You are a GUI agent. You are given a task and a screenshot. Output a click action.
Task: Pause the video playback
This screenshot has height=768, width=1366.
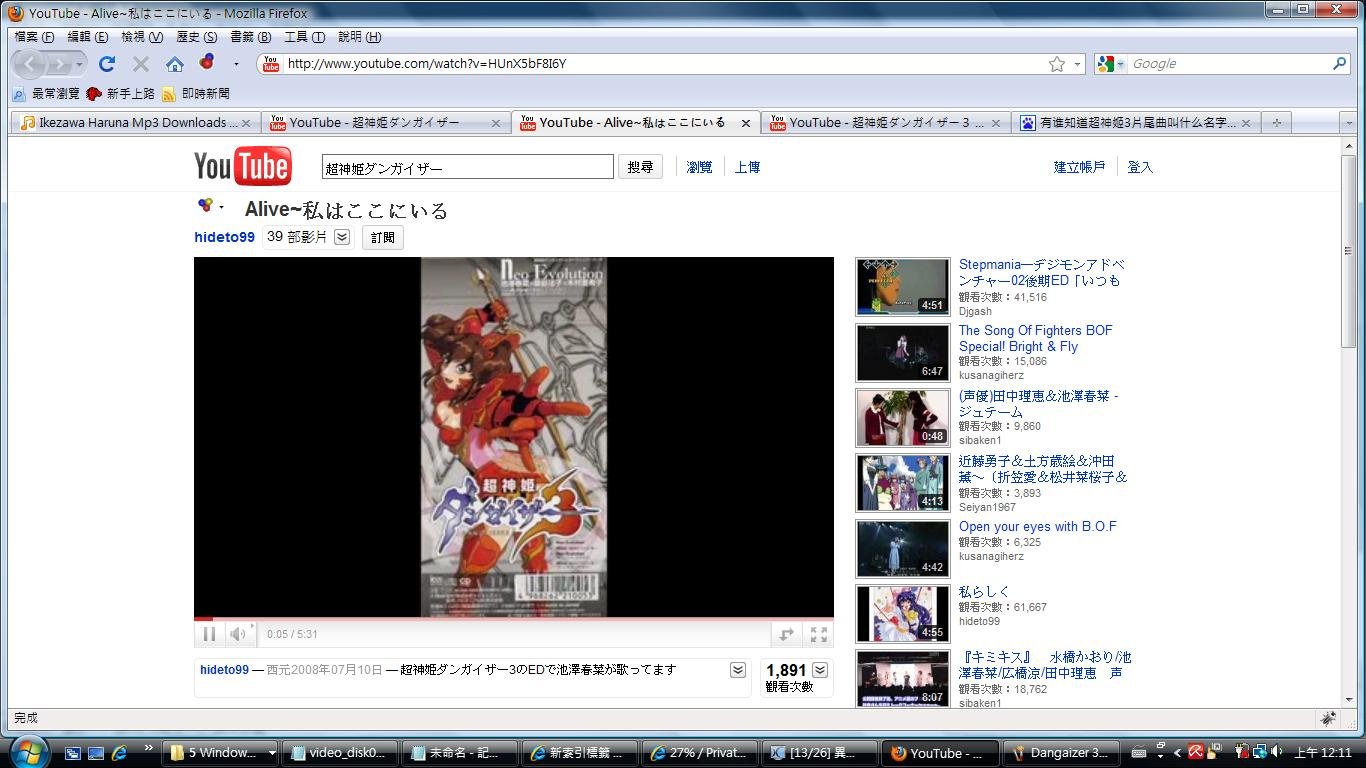click(209, 634)
